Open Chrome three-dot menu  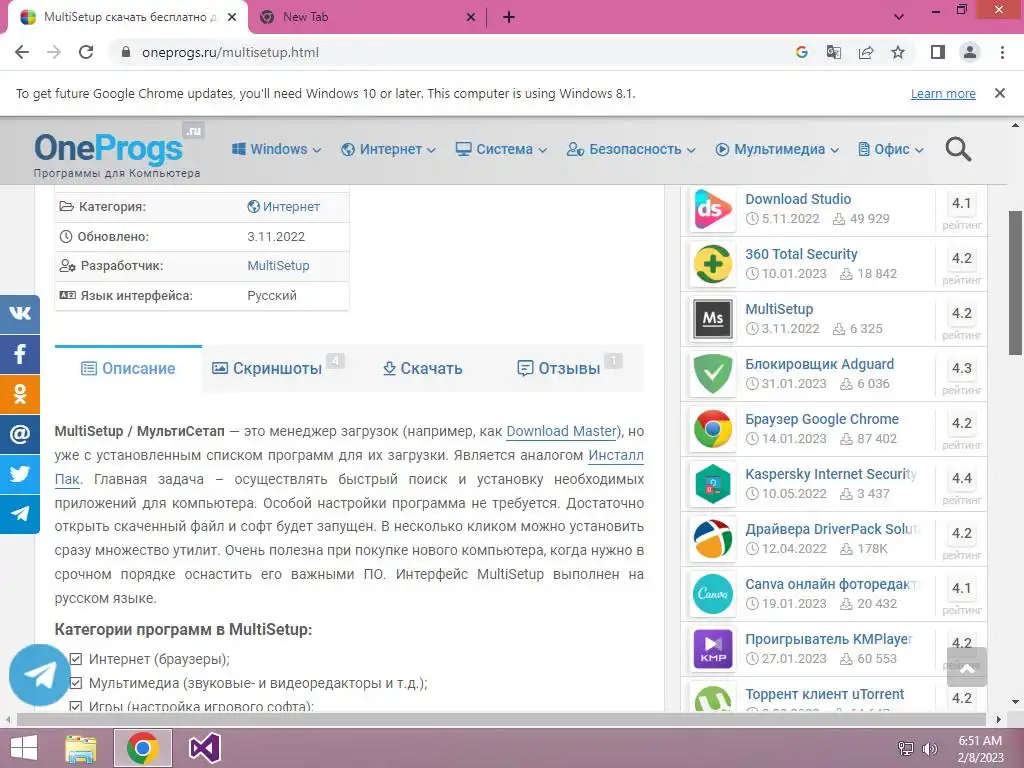pyautogui.click(x=1002, y=52)
